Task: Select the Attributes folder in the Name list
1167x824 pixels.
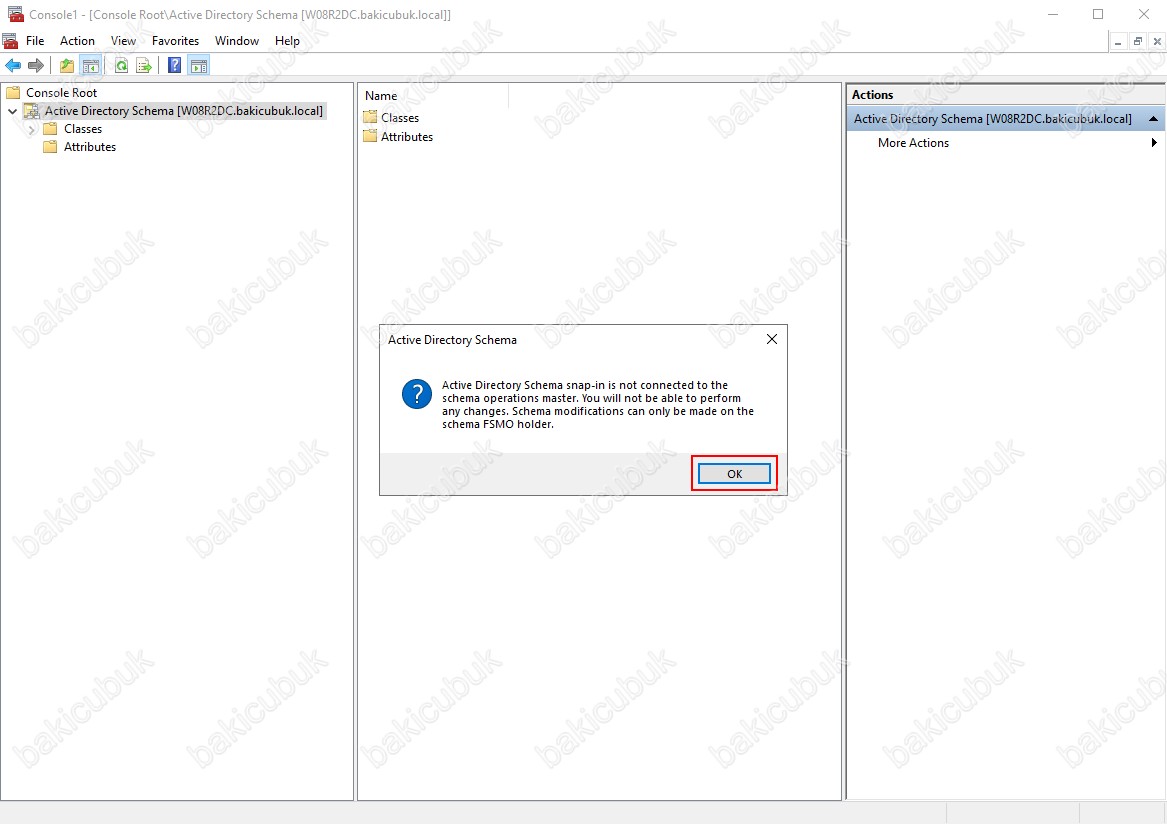Action: (406, 137)
